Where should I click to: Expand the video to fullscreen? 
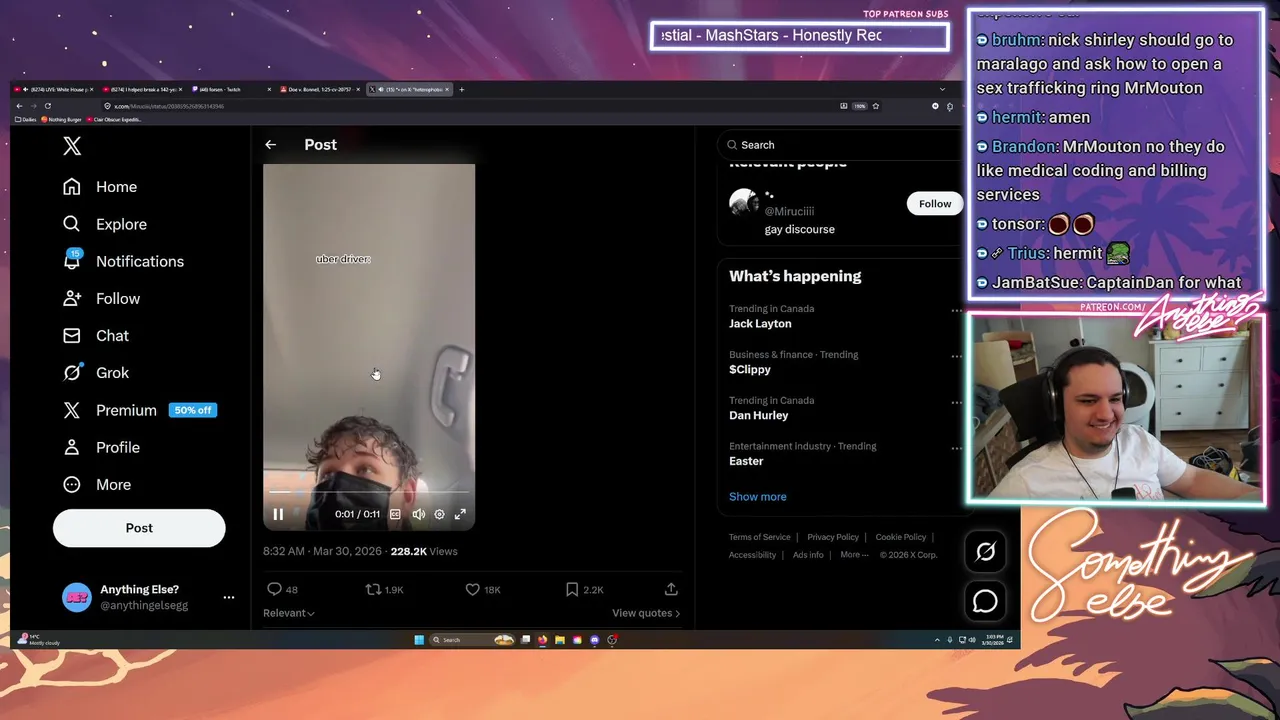[460, 514]
